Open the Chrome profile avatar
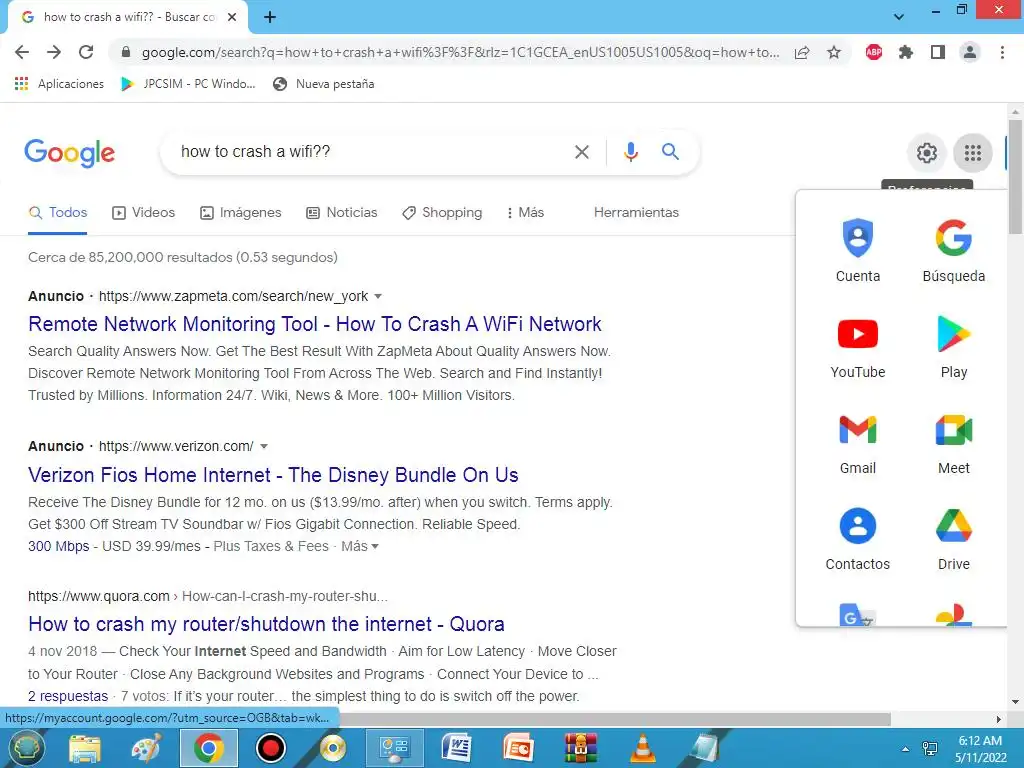This screenshot has height=768, width=1024. [x=970, y=52]
